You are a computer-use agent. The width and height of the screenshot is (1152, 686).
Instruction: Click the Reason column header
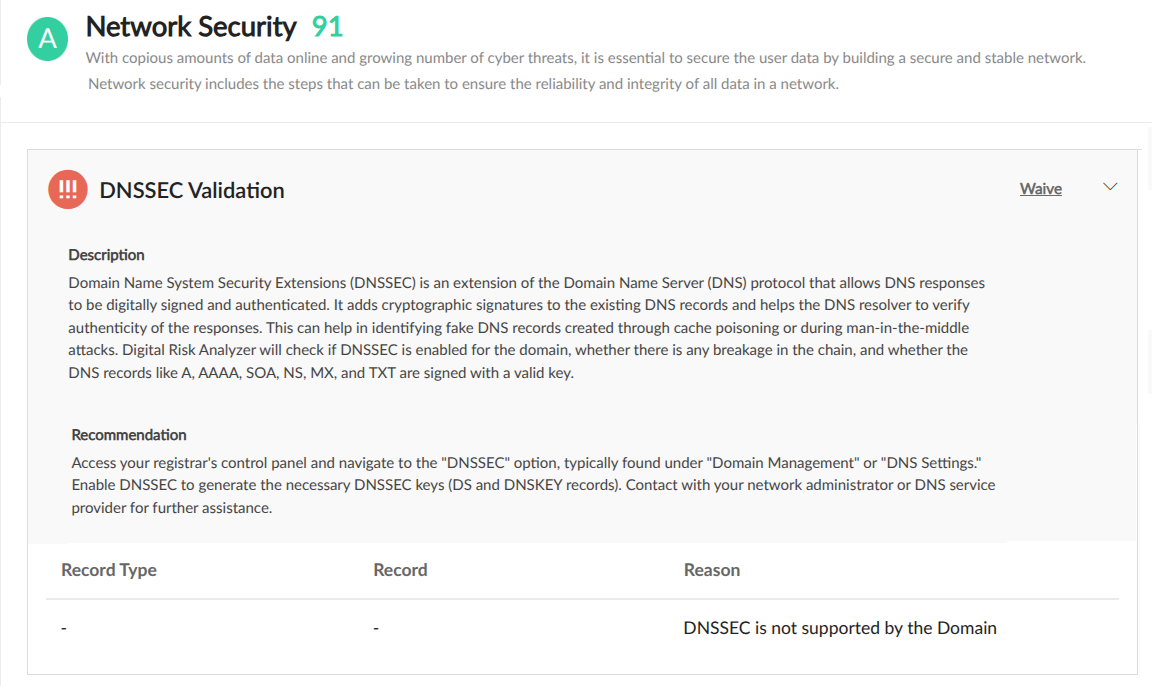click(712, 570)
